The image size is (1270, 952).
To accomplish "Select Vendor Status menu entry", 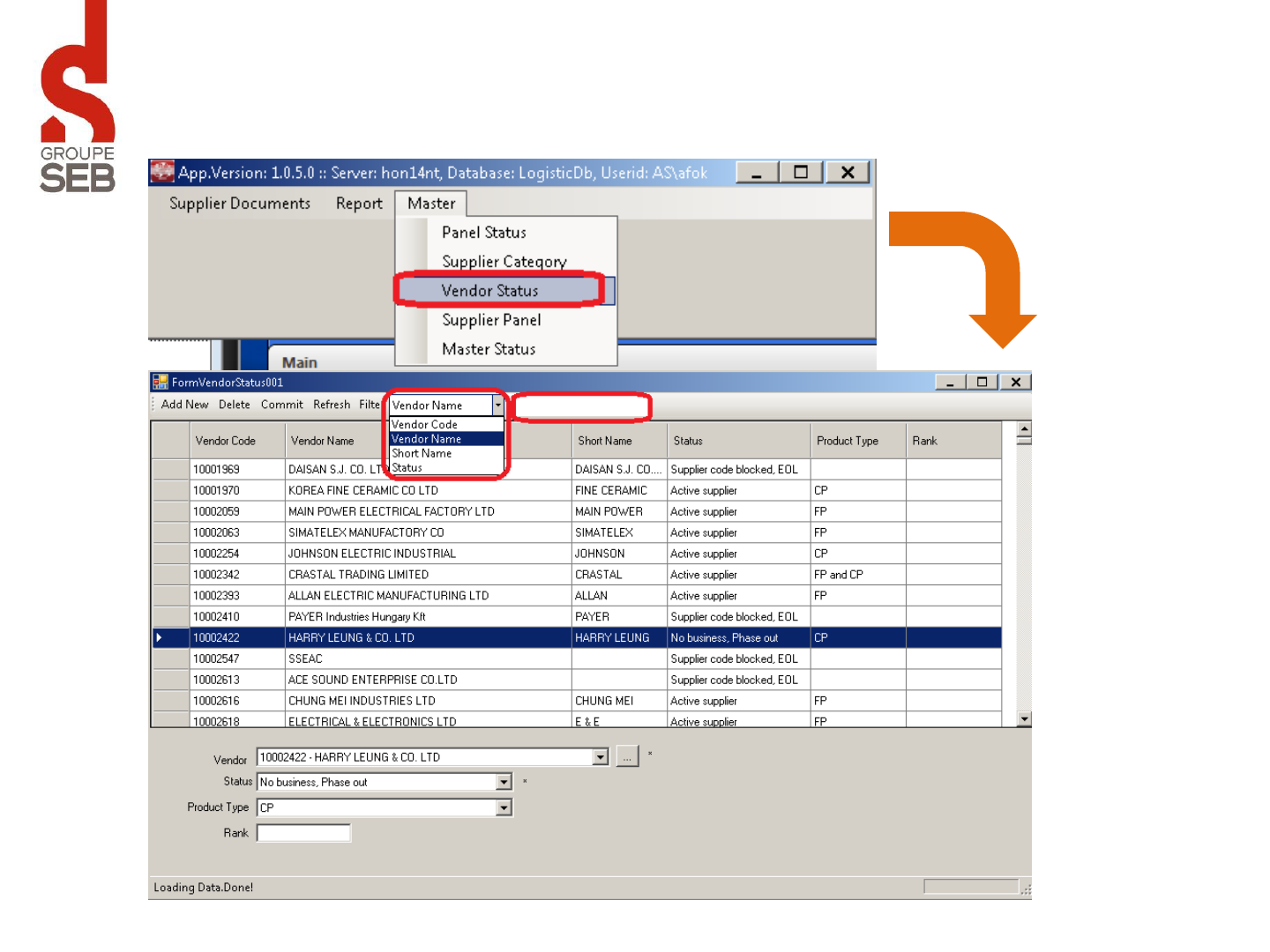I will 489,291.
